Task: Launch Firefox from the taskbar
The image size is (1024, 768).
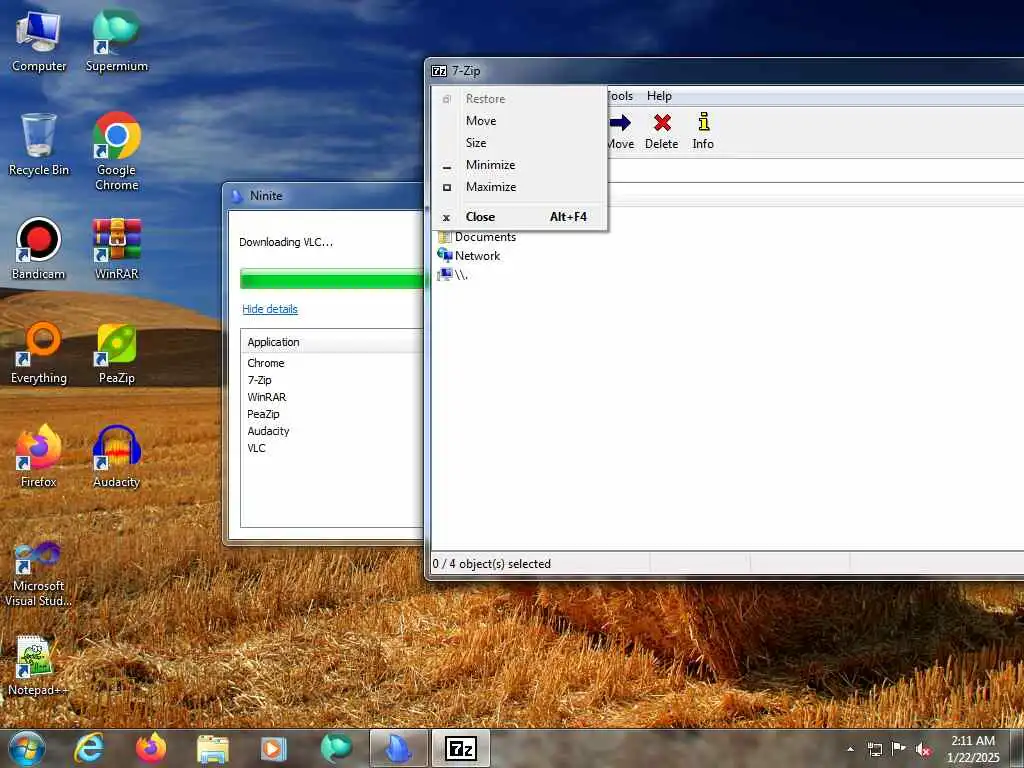Action: click(x=151, y=748)
